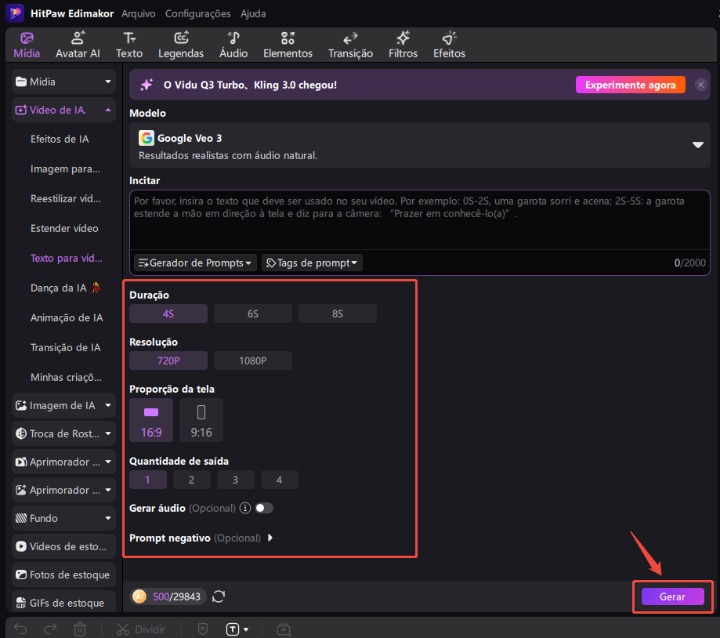
Task: Expand the Fundo section
Action: coord(63,518)
